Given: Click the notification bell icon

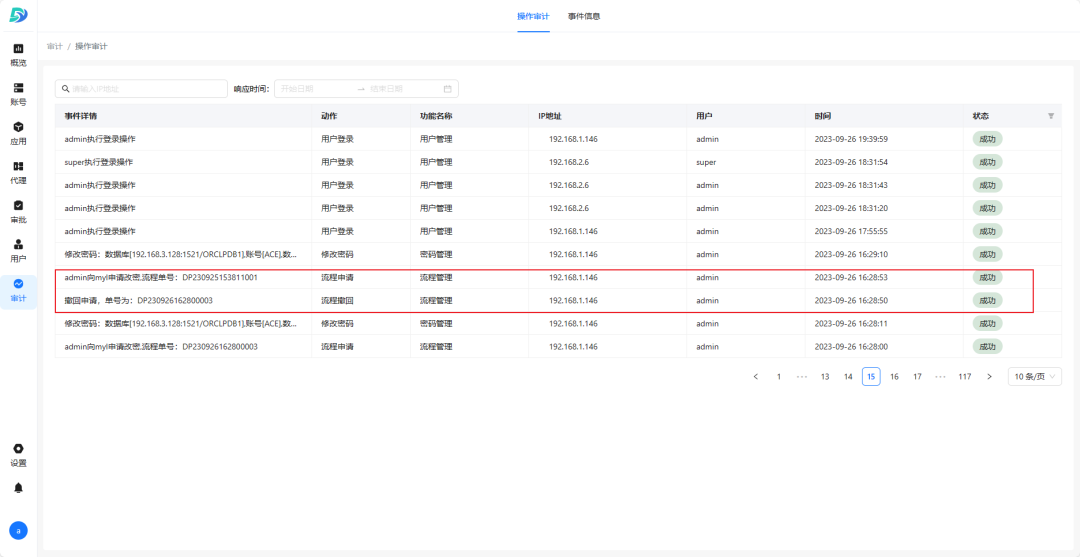Looking at the screenshot, I should click(19, 487).
